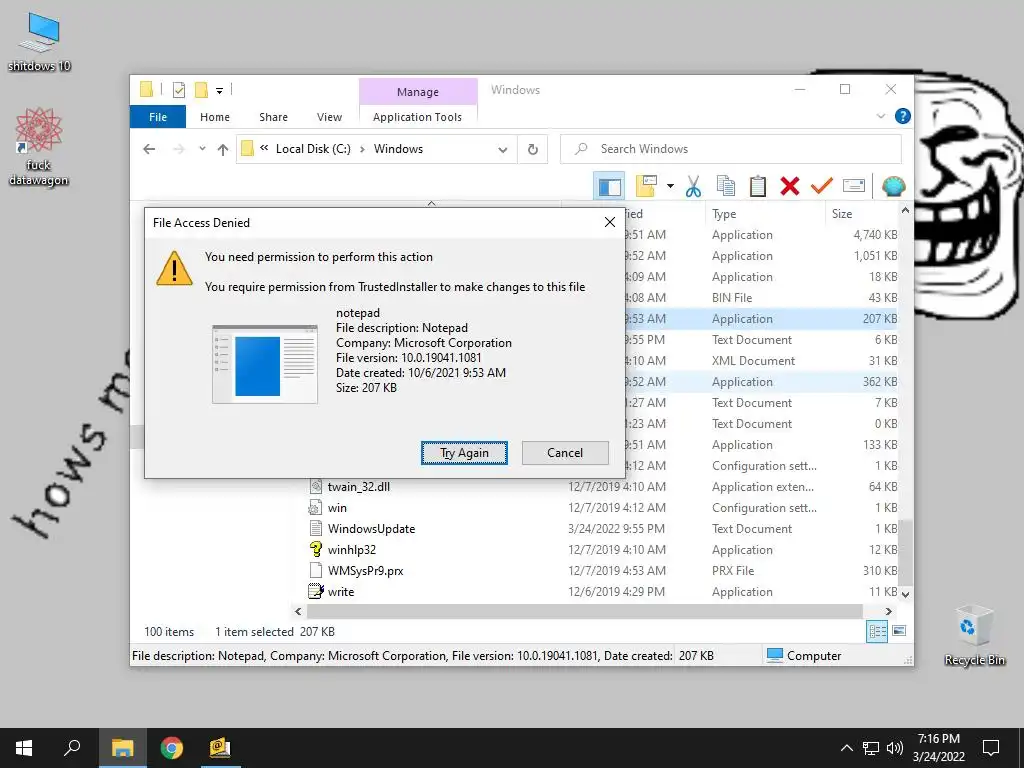Go up one folder level

tap(223, 149)
